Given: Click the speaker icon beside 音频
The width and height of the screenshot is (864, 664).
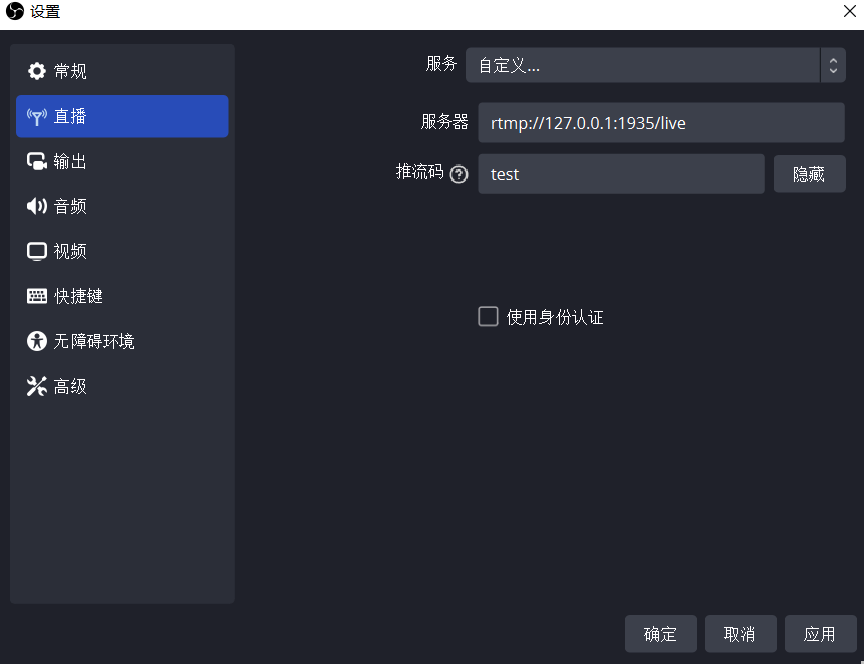Looking at the screenshot, I should click(x=37, y=206).
